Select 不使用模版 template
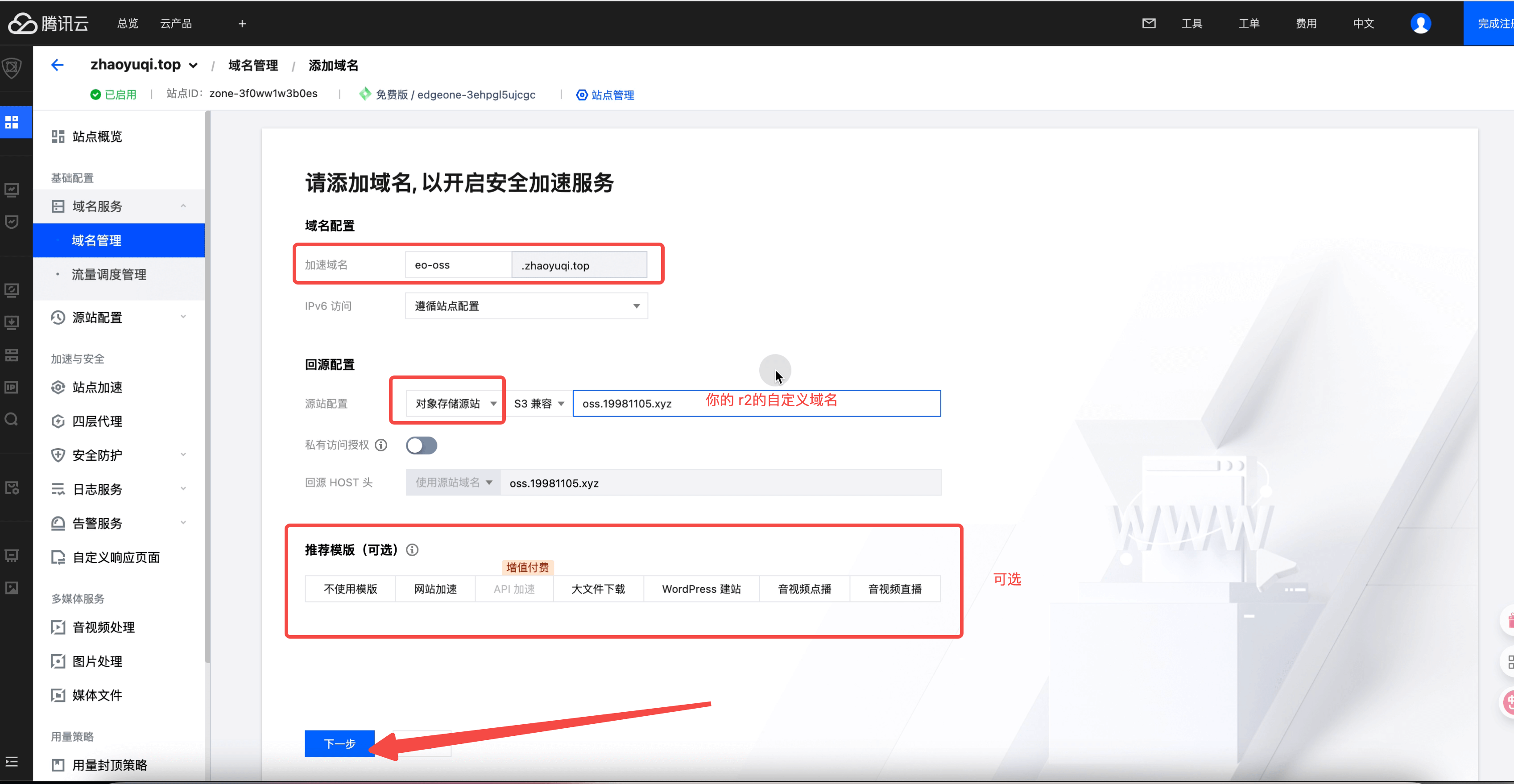Image resolution: width=1514 pixels, height=784 pixels. 350,589
